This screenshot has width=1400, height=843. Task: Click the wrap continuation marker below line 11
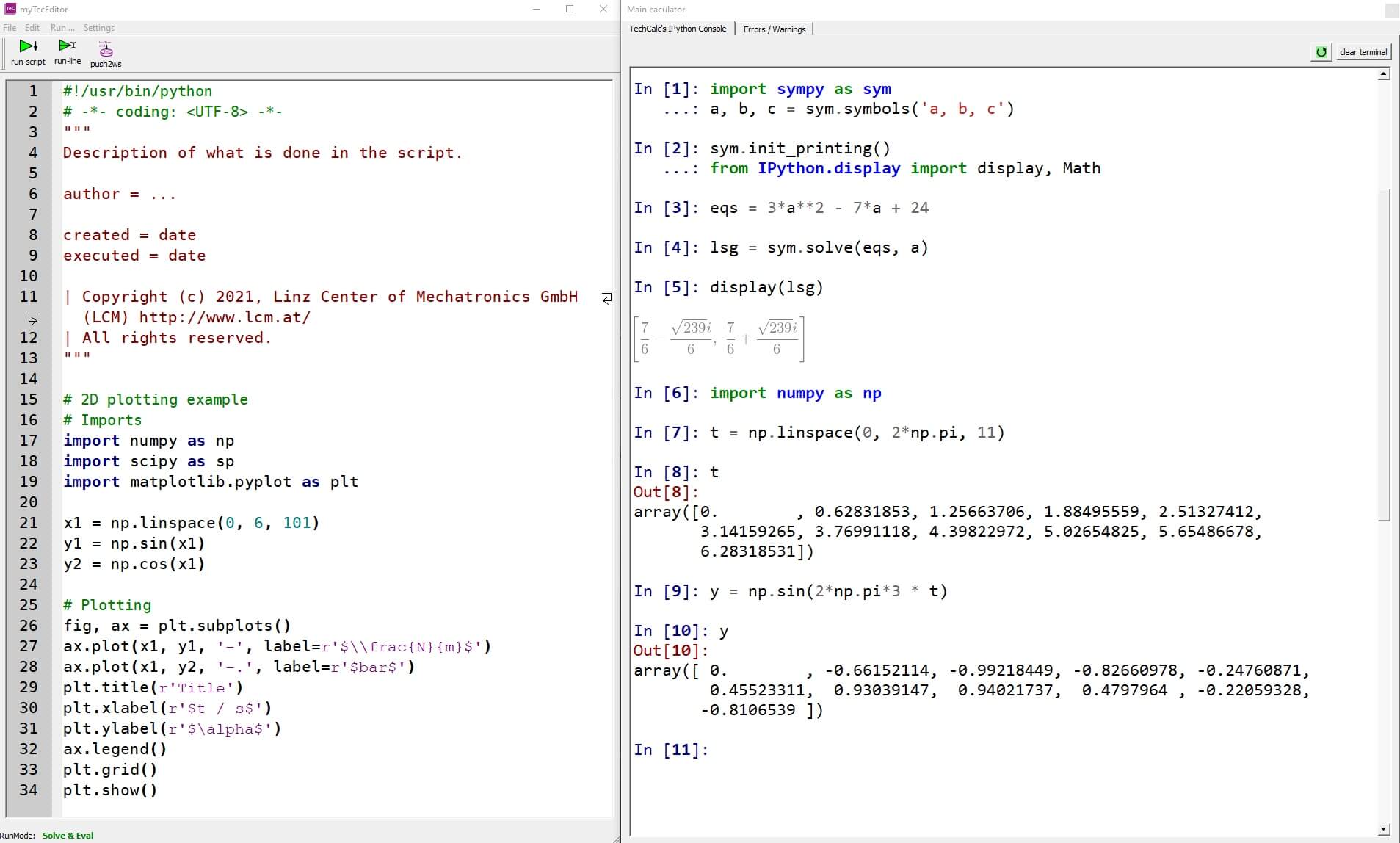click(x=32, y=318)
